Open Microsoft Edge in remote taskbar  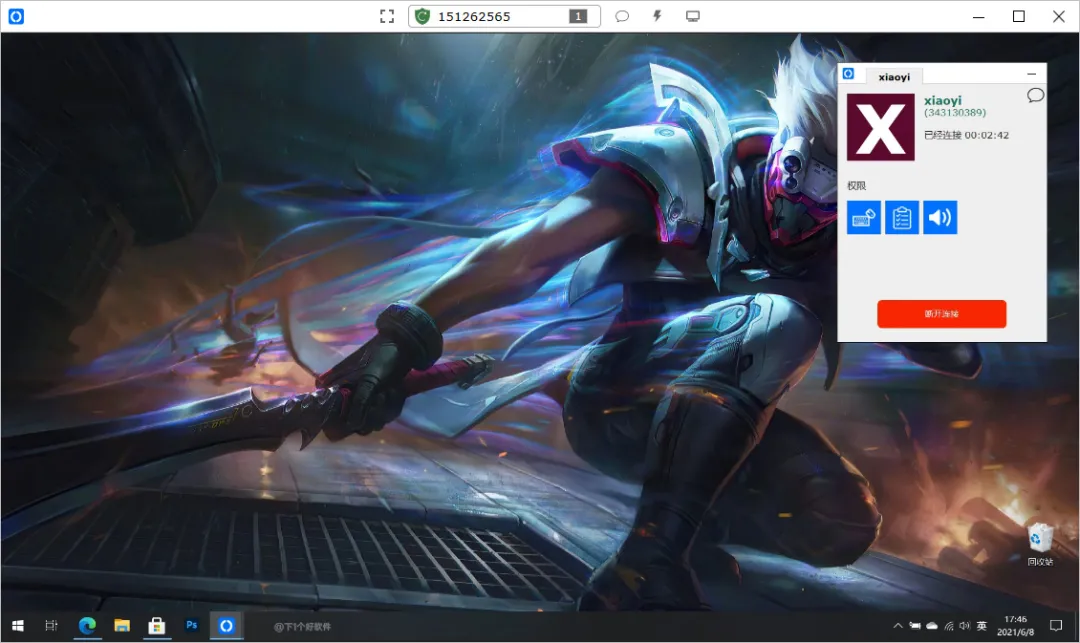87,626
